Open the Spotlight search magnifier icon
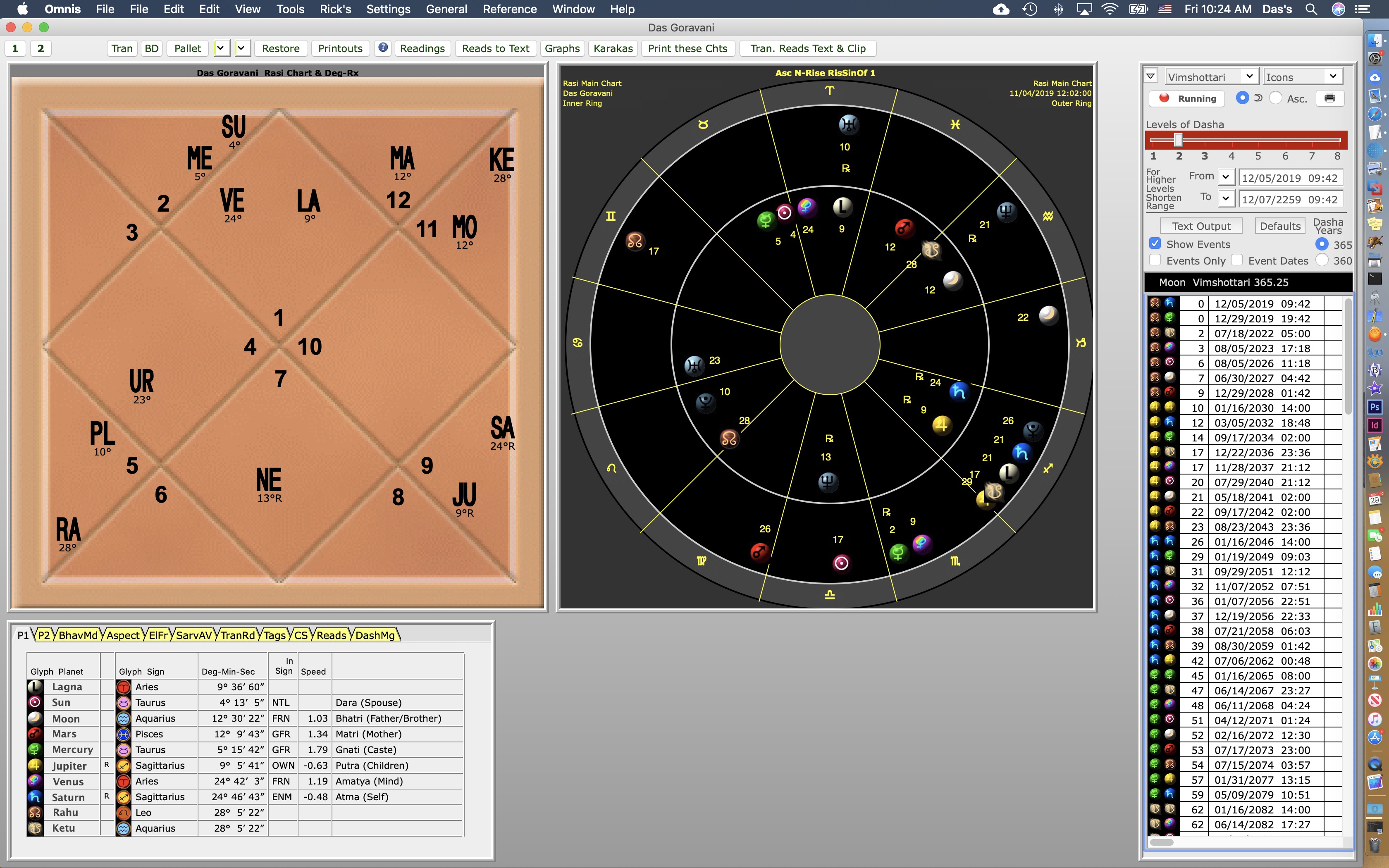Viewport: 1389px width, 868px height. 1311,9
